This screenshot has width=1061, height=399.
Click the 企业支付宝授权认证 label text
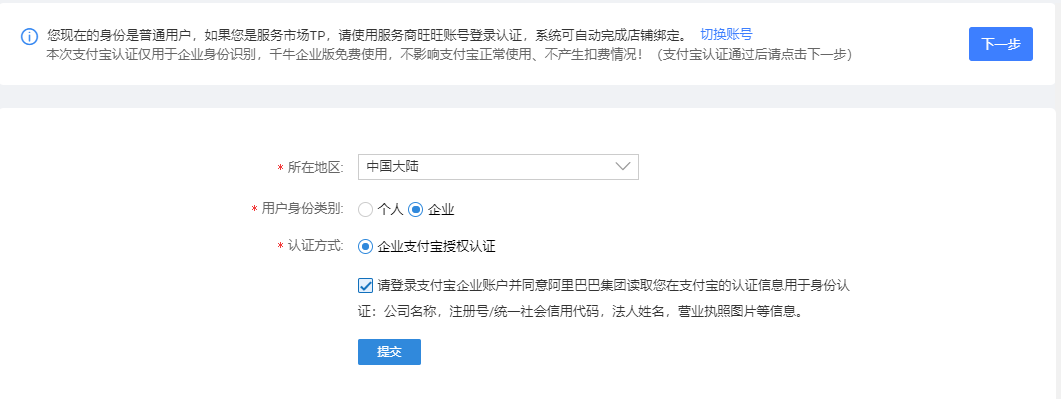(436, 247)
